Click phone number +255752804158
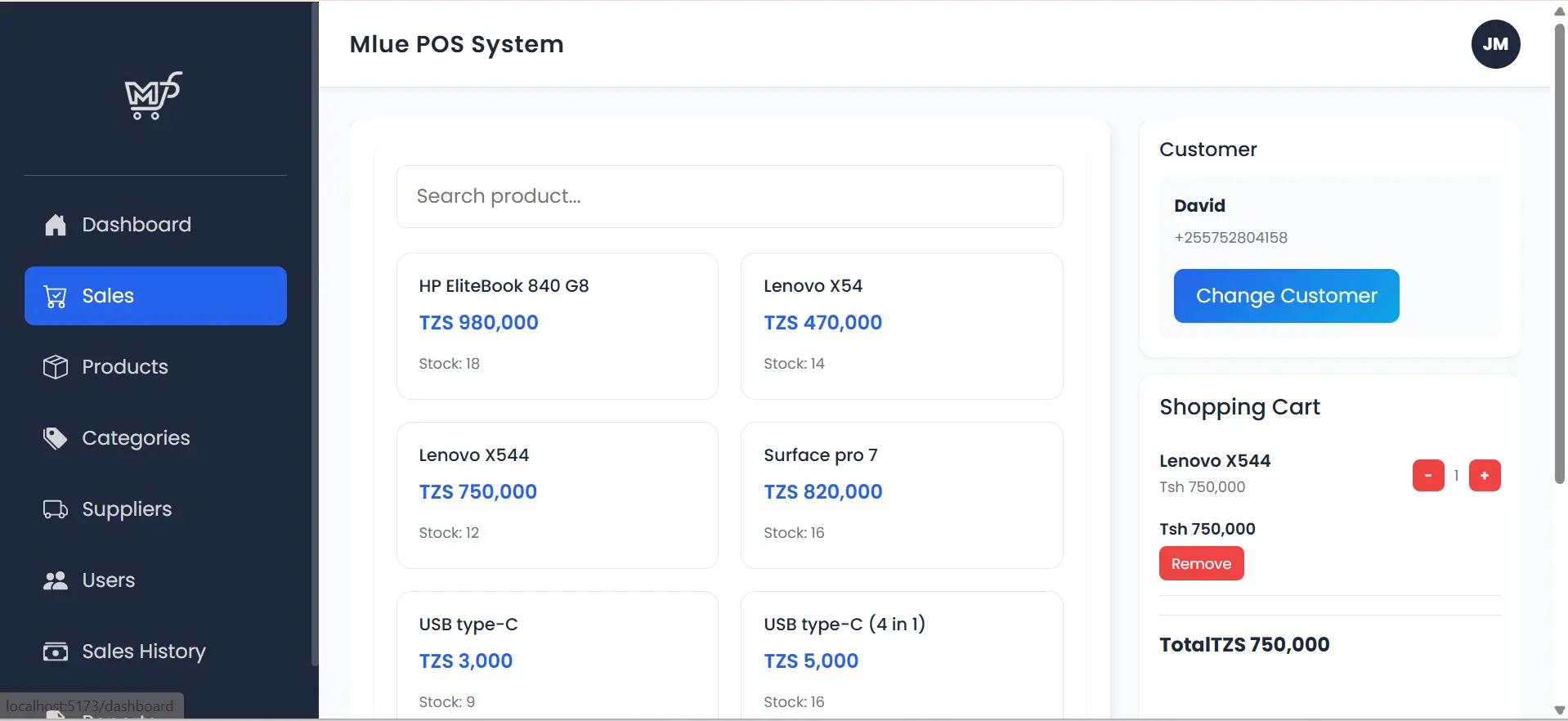The width and height of the screenshot is (1568, 721). (1230, 238)
